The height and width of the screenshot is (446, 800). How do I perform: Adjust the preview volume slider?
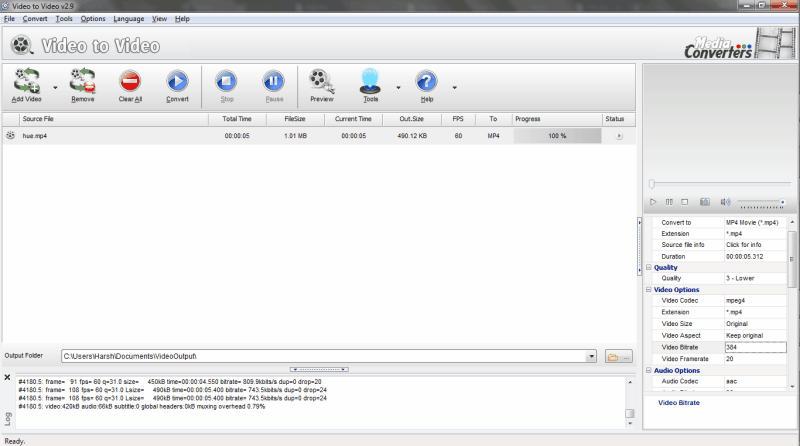click(762, 203)
